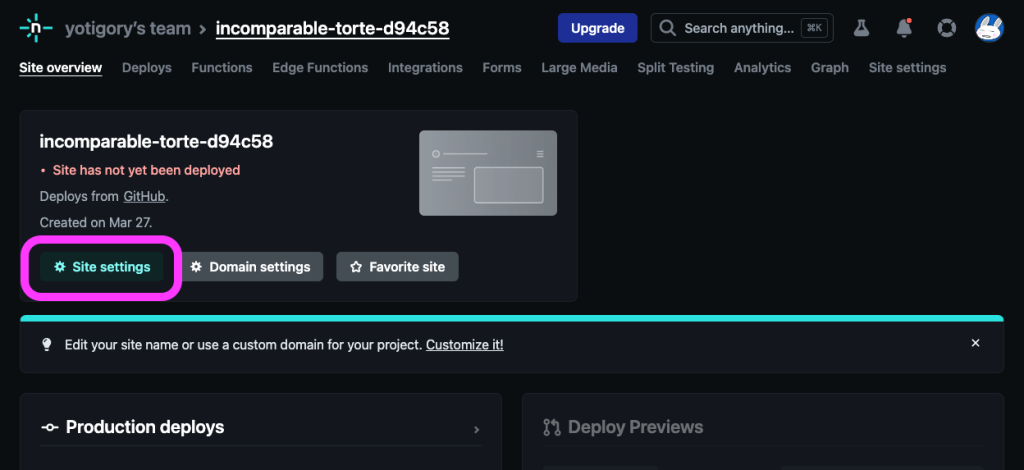The width and height of the screenshot is (1024, 470).
Task: Go to the Edge Functions tab
Action: tap(320, 68)
